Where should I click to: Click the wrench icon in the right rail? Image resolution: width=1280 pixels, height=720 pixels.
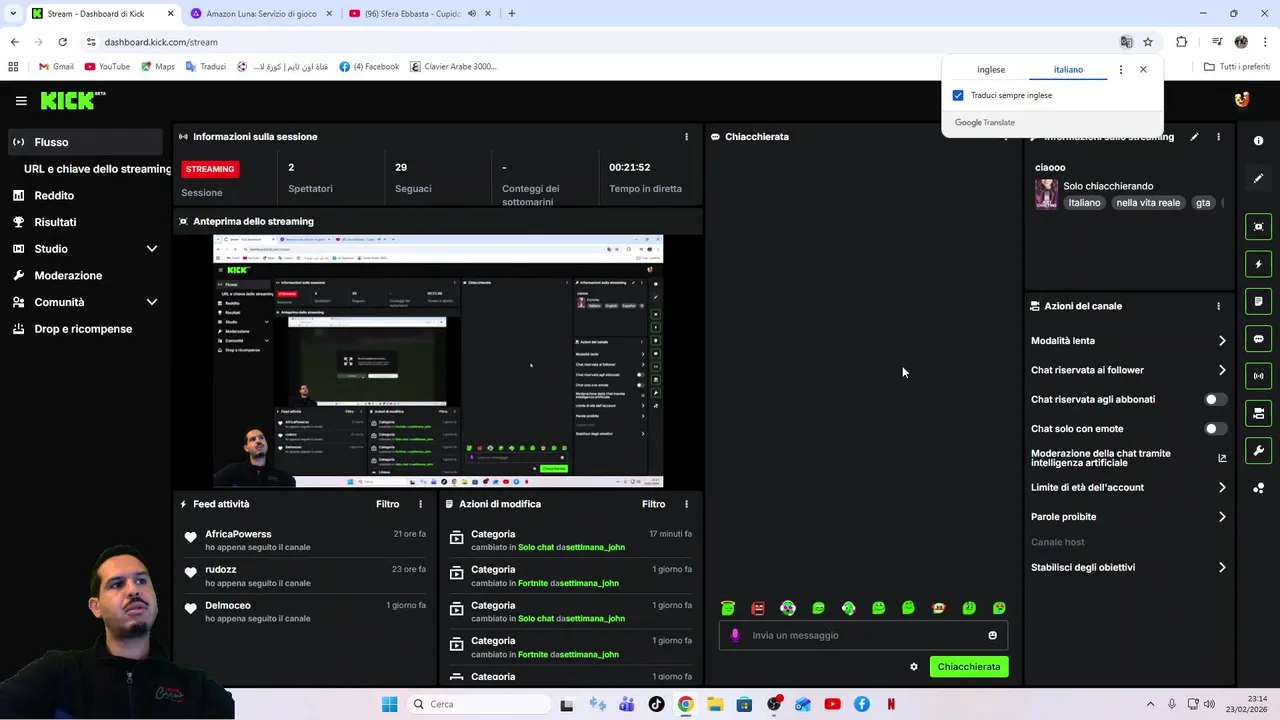1258,451
